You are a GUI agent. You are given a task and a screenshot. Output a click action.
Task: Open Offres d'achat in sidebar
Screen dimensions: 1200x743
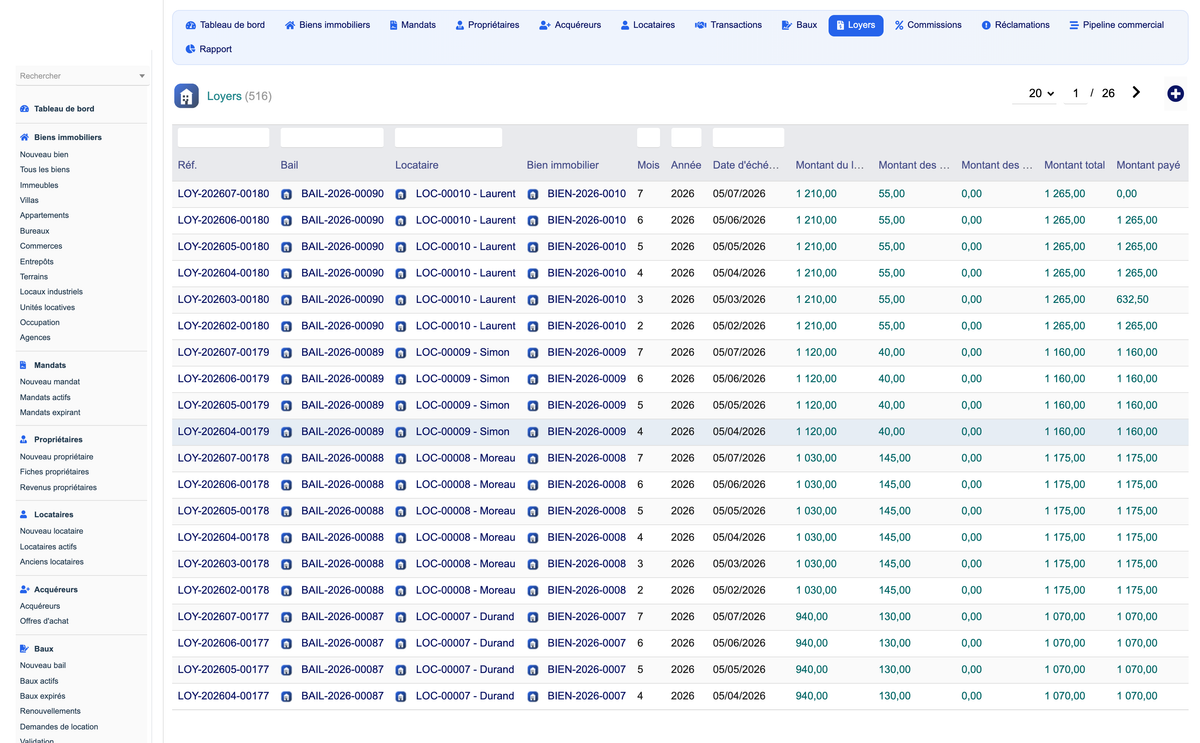pyautogui.click(x=44, y=622)
